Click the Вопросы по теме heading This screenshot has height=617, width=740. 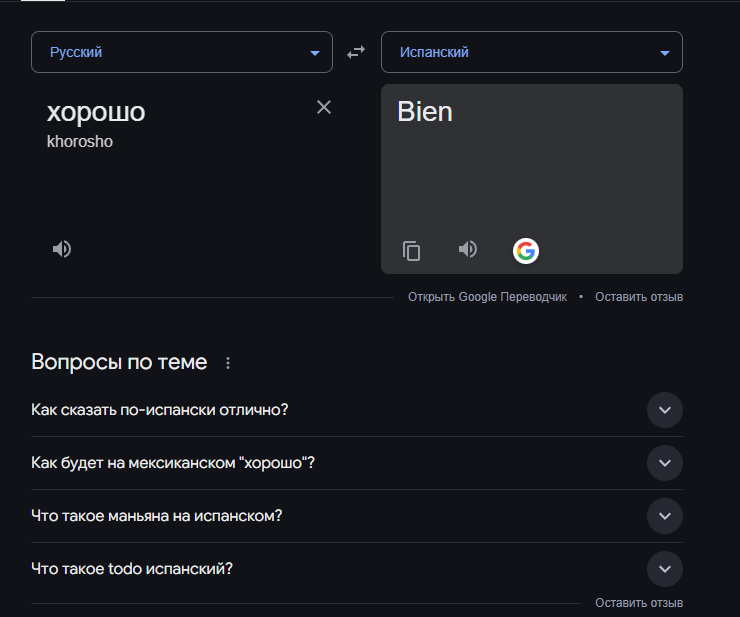coord(119,362)
